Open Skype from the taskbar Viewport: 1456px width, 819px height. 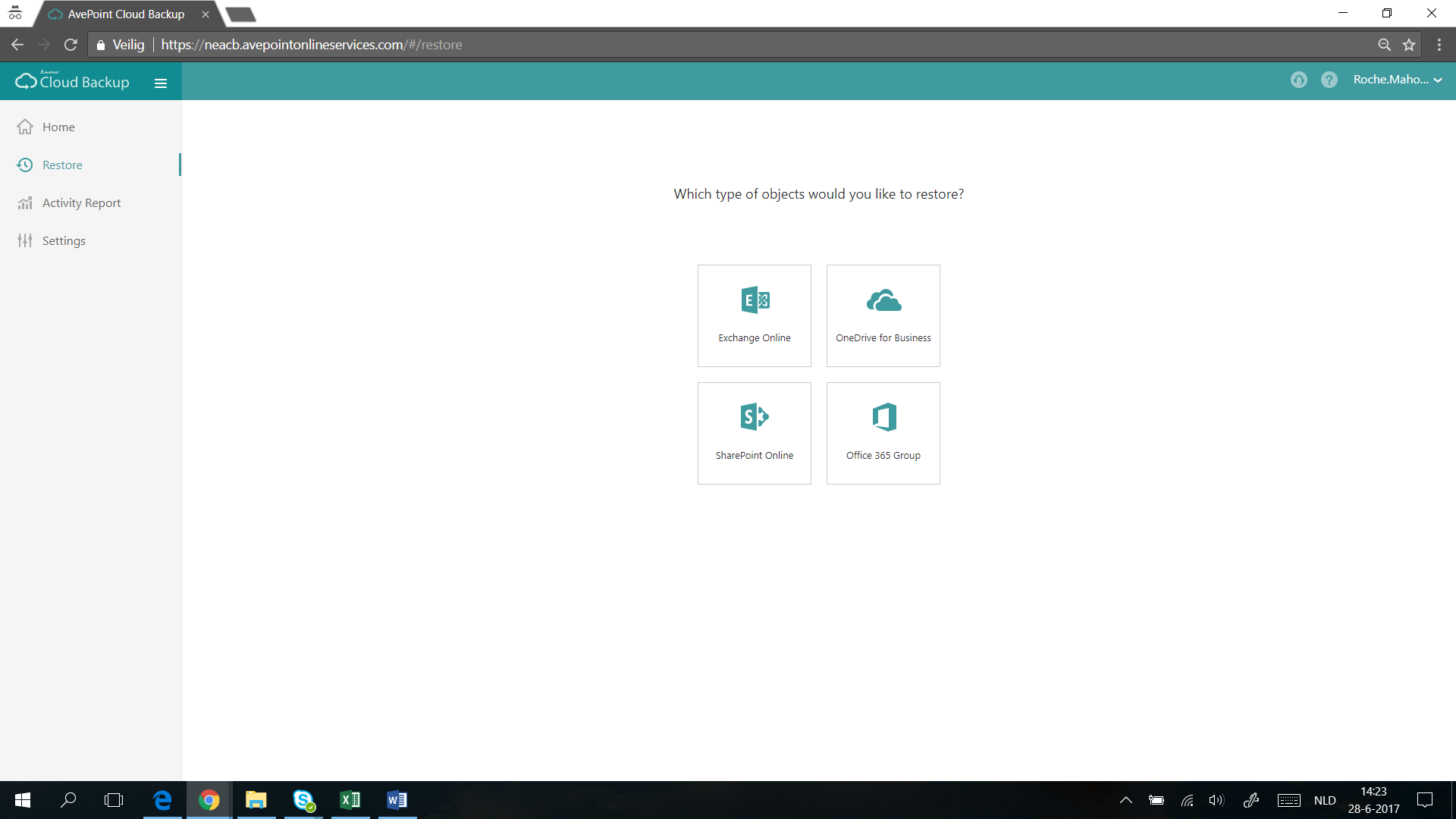(303, 800)
